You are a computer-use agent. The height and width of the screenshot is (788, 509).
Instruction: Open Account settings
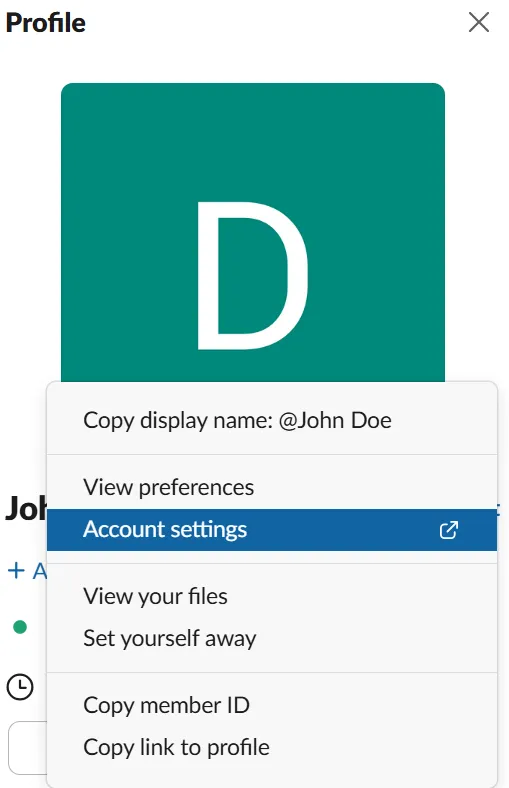pos(272,530)
